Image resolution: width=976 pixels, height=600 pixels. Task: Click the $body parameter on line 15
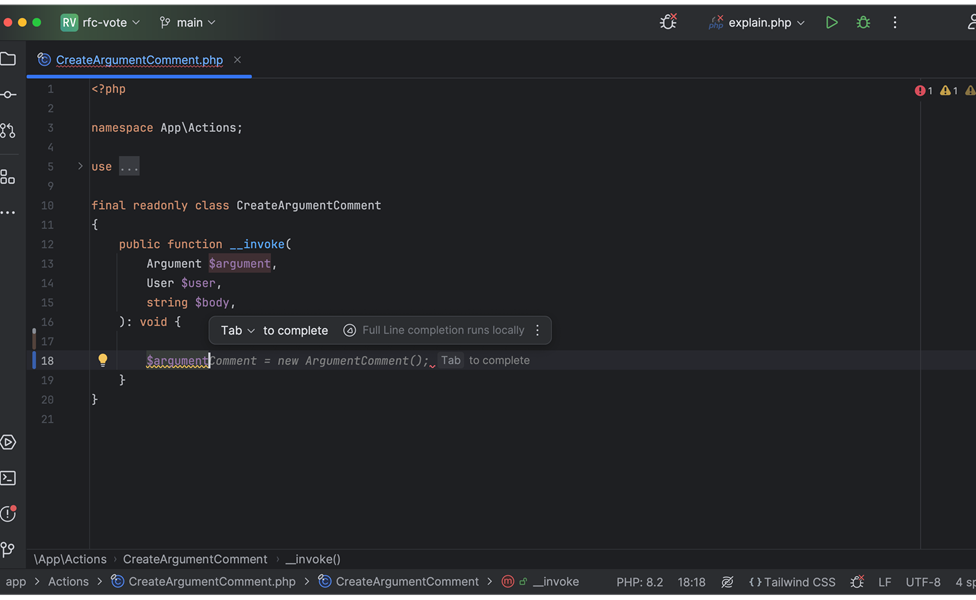coord(212,302)
